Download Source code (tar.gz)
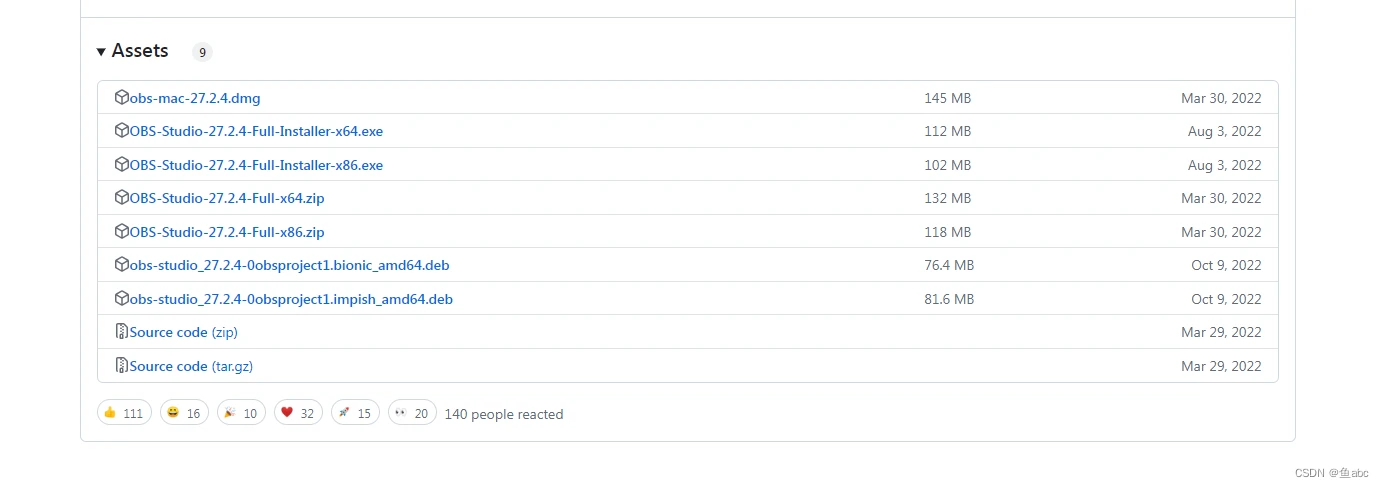 [x=191, y=366]
